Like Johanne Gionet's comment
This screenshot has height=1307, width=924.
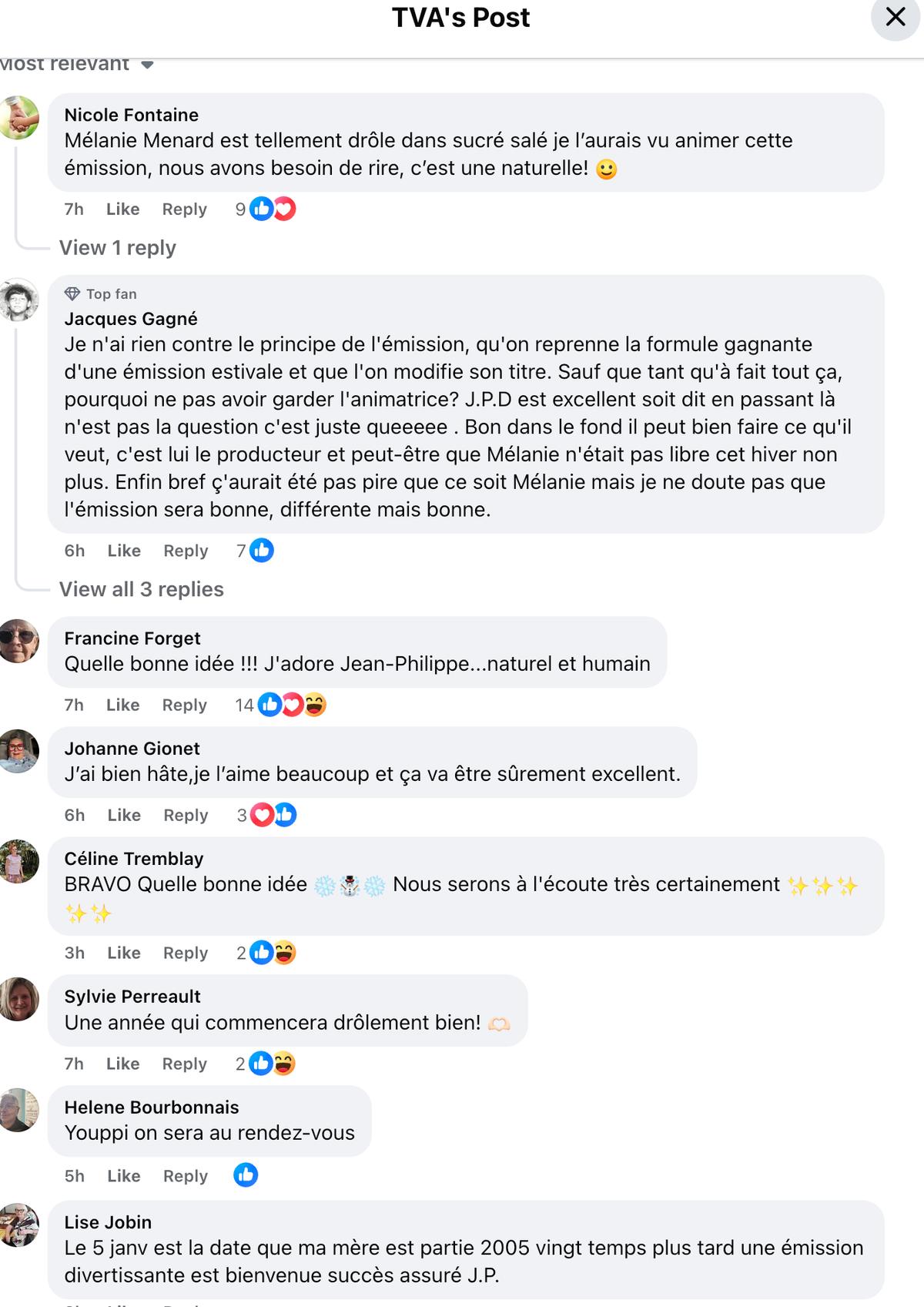click(124, 815)
